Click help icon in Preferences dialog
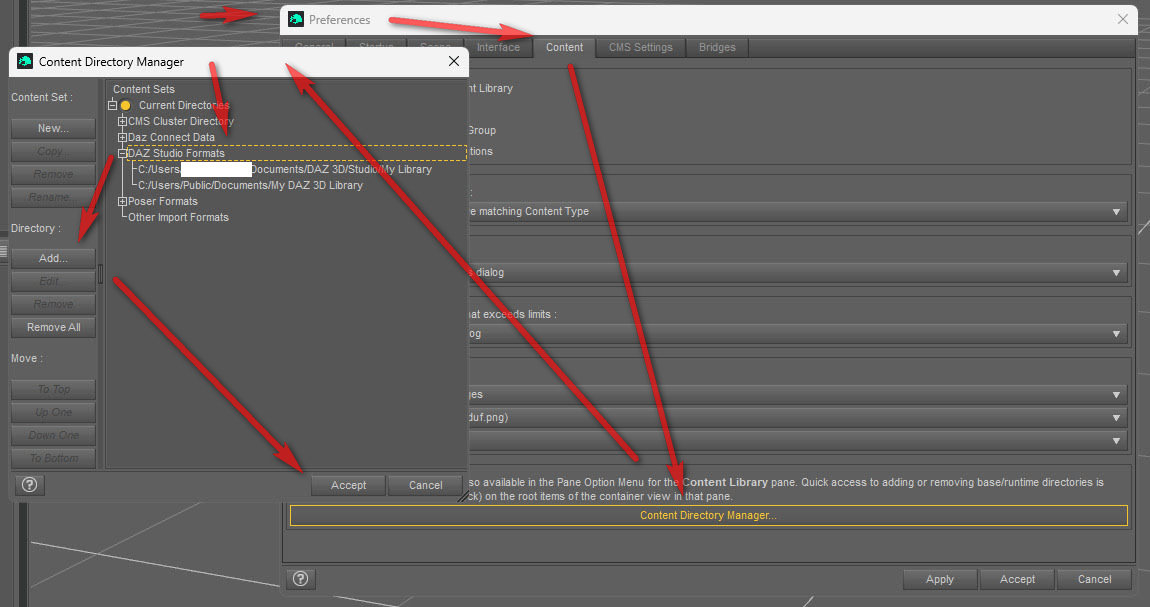The image size is (1150, 607). (x=301, y=579)
